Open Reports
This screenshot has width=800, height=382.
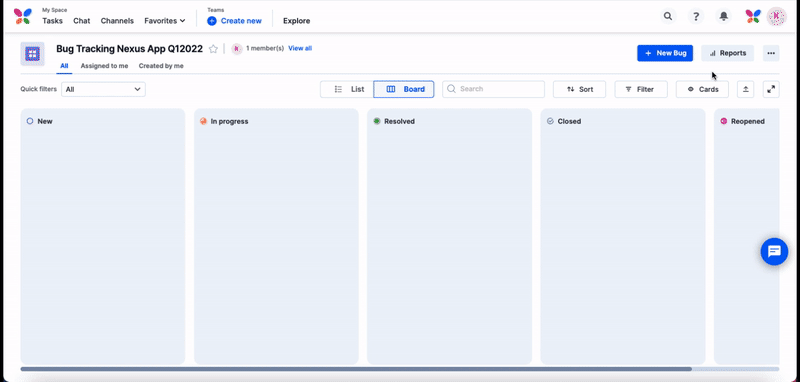click(x=728, y=53)
